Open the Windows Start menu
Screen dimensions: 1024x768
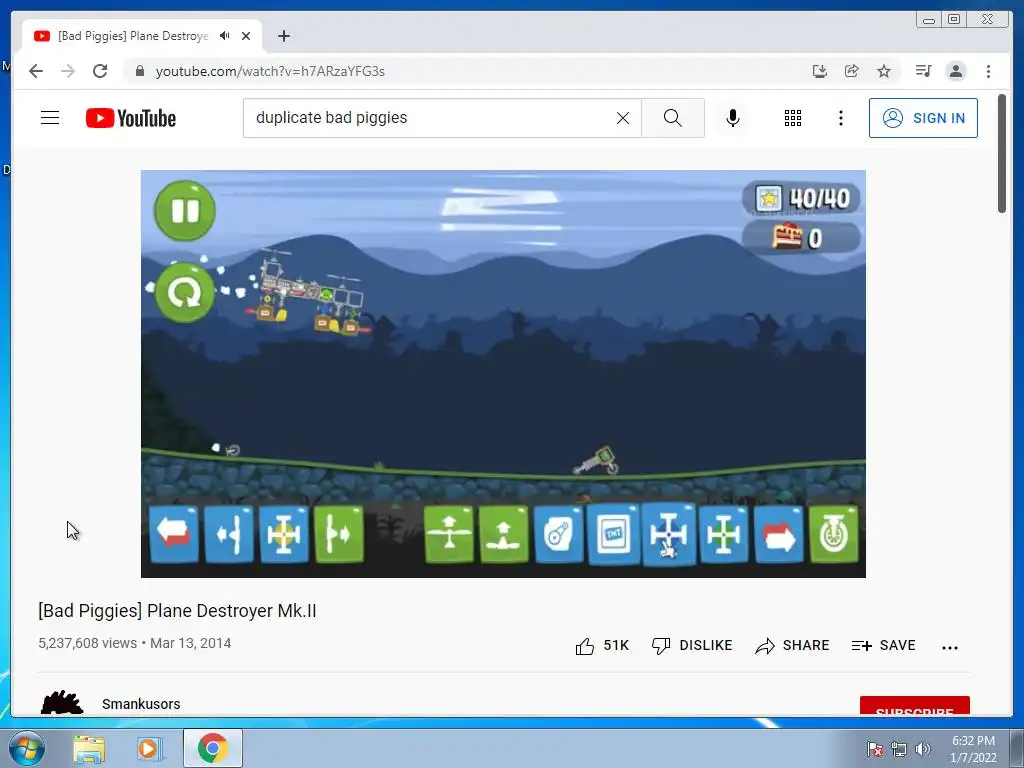(26, 748)
